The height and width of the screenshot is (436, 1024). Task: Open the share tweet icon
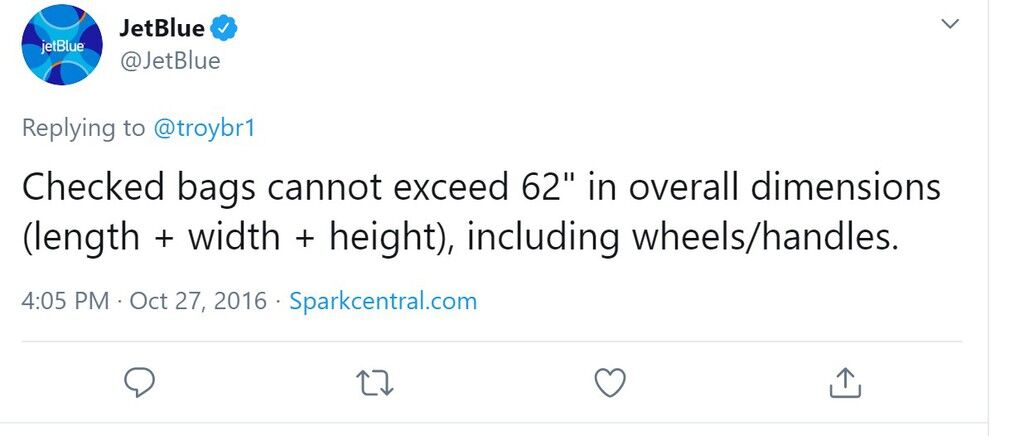click(x=845, y=383)
